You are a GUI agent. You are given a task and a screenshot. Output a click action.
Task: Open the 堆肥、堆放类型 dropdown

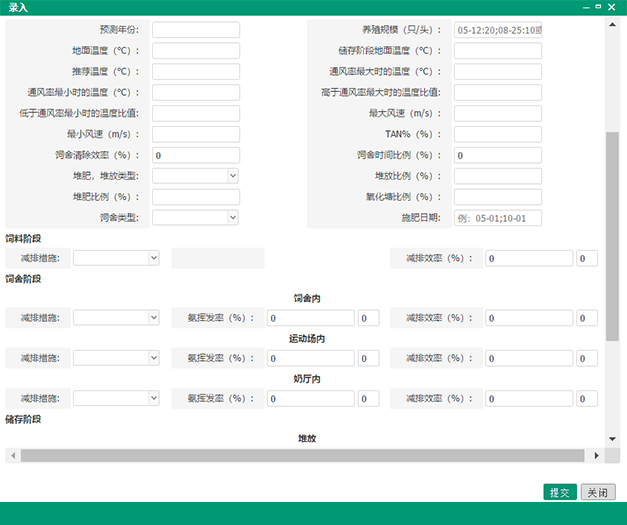pyautogui.click(x=195, y=176)
